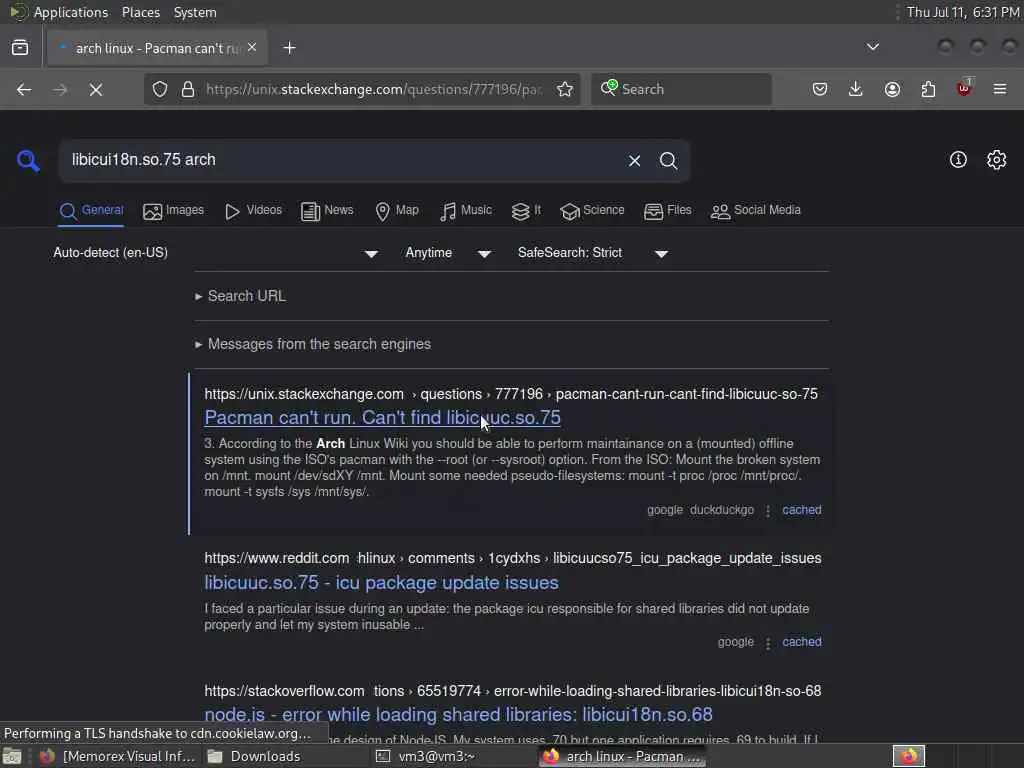
Task: Open the Firefox View icon
Action: (20, 48)
